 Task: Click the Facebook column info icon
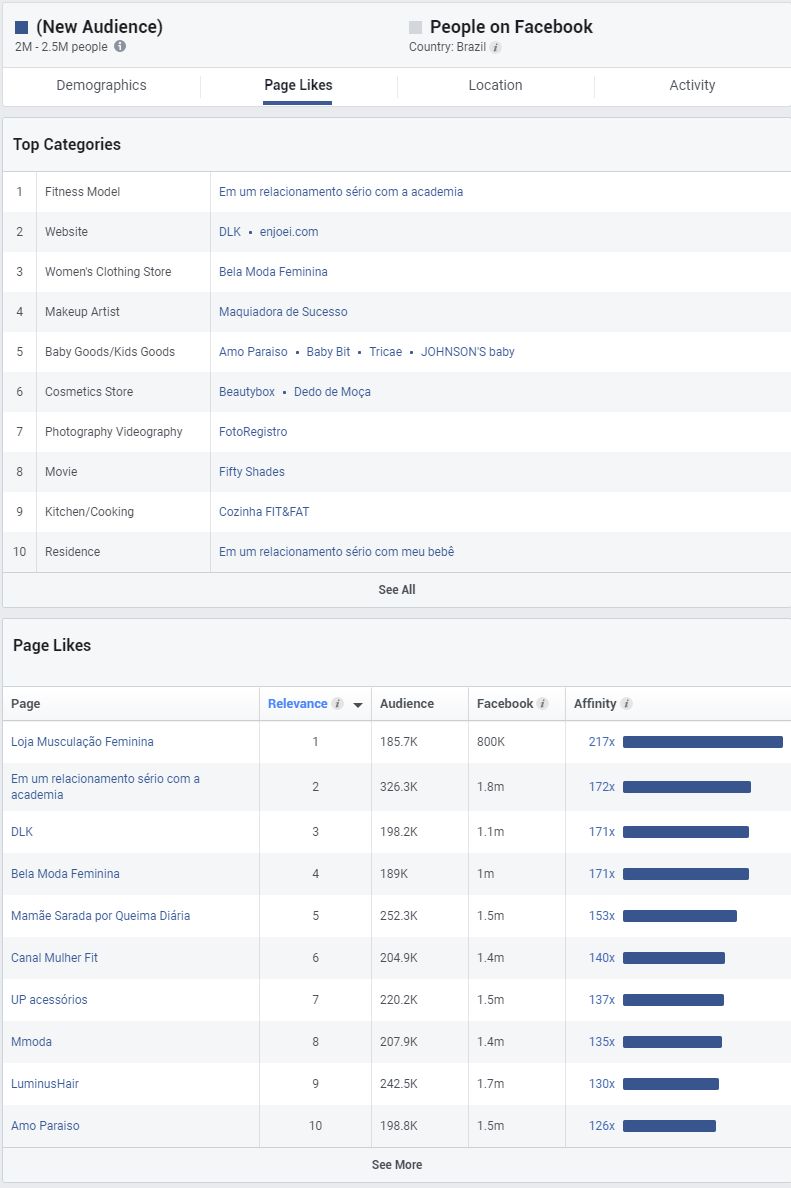tap(543, 704)
